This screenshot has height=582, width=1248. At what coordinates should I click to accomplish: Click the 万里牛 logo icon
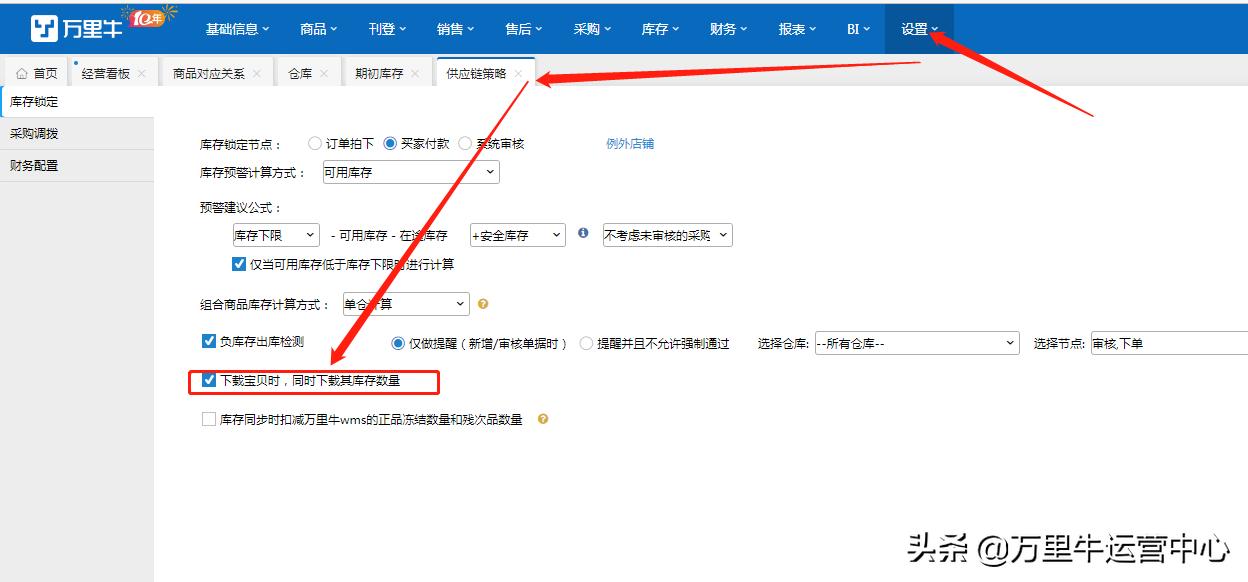click(x=47, y=27)
